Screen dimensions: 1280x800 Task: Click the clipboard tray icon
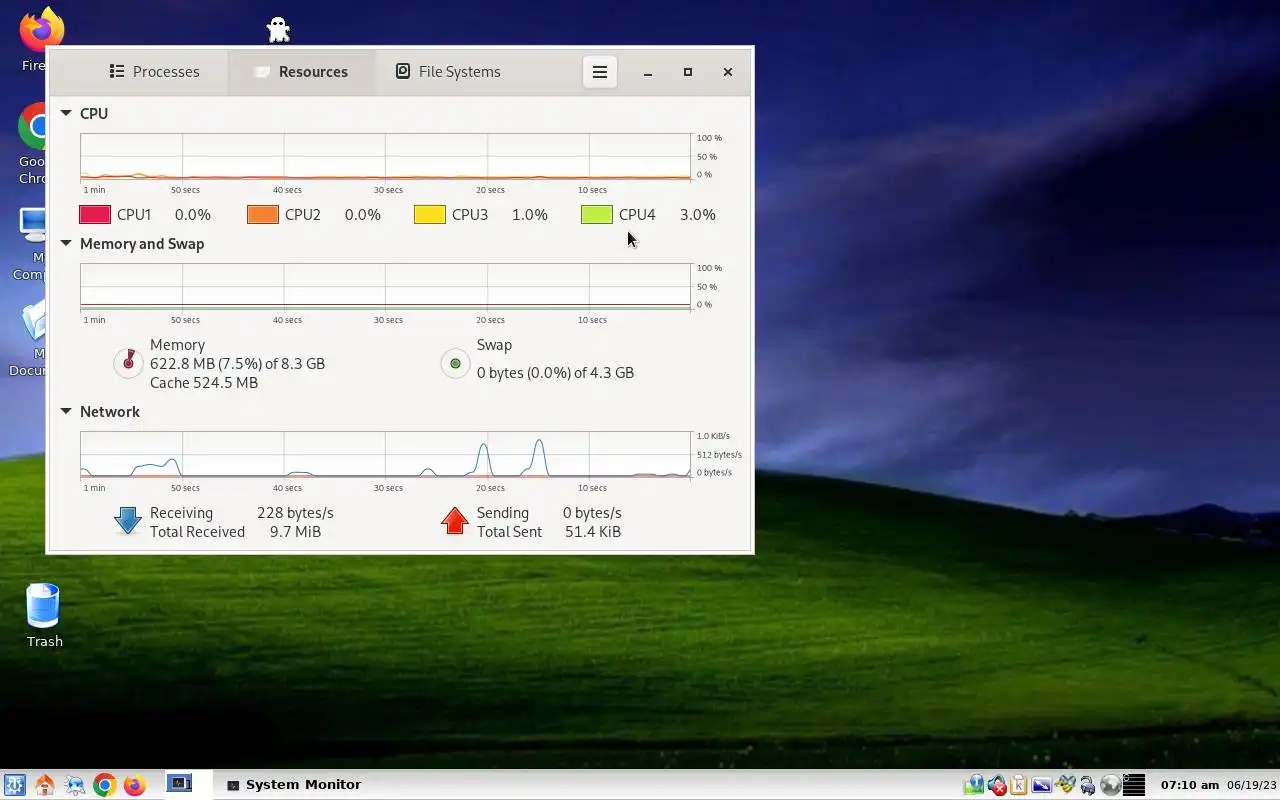pyautogui.click(x=1019, y=785)
